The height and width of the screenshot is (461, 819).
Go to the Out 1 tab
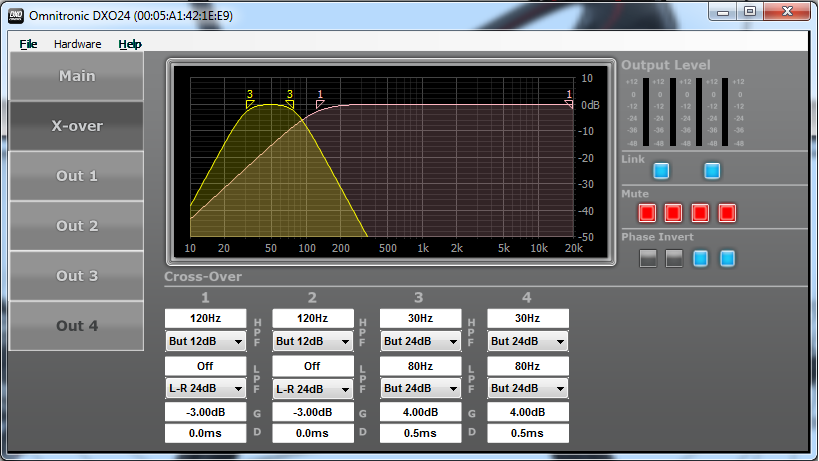(77, 176)
